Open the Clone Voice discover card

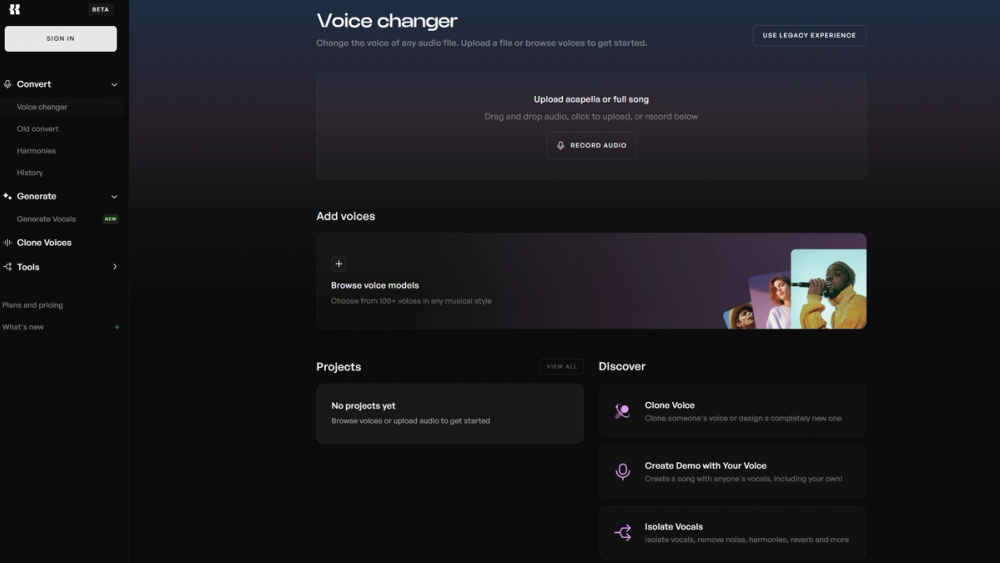pyautogui.click(x=732, y=411)
